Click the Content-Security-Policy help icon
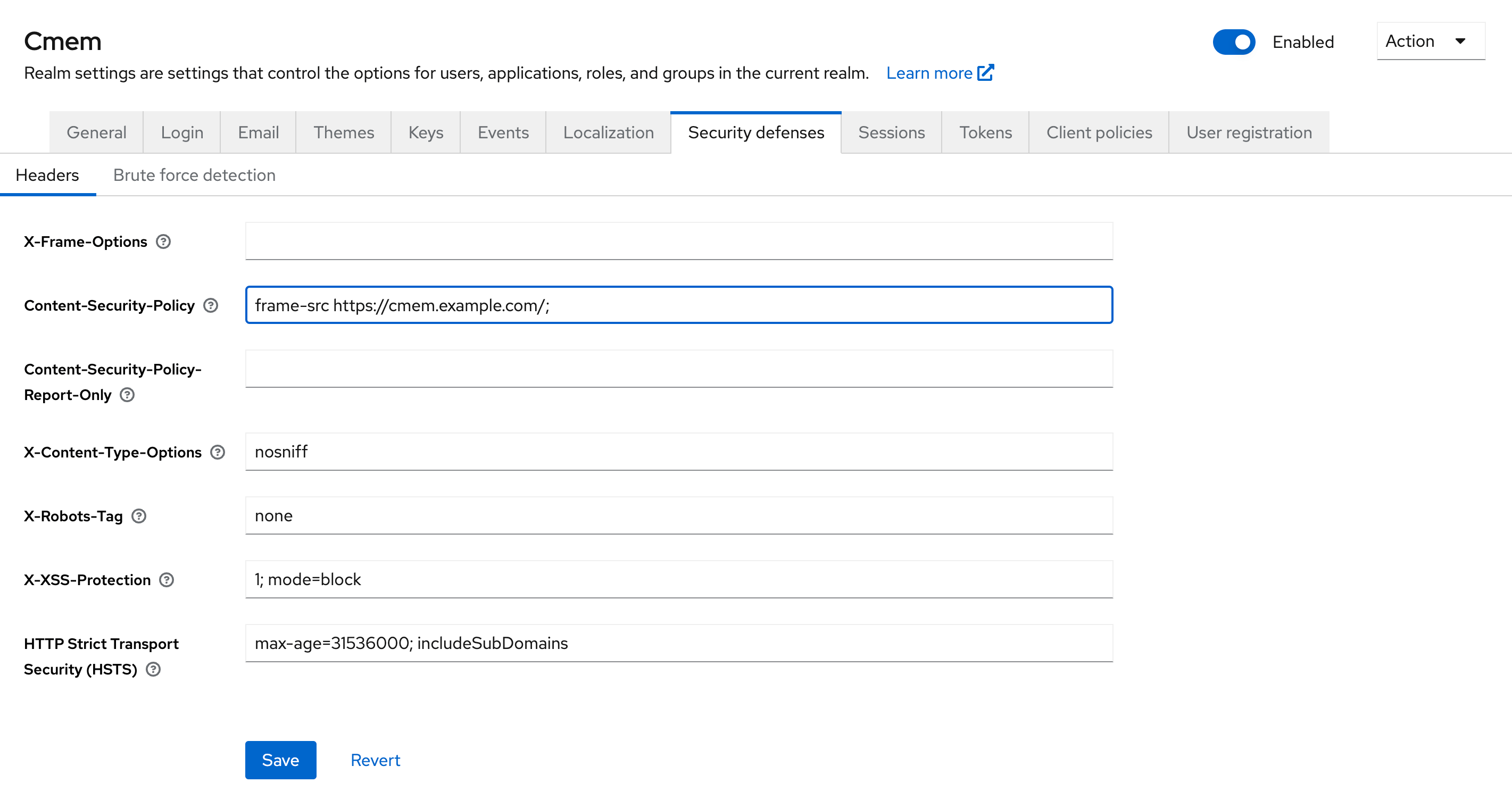 point(210,306)
